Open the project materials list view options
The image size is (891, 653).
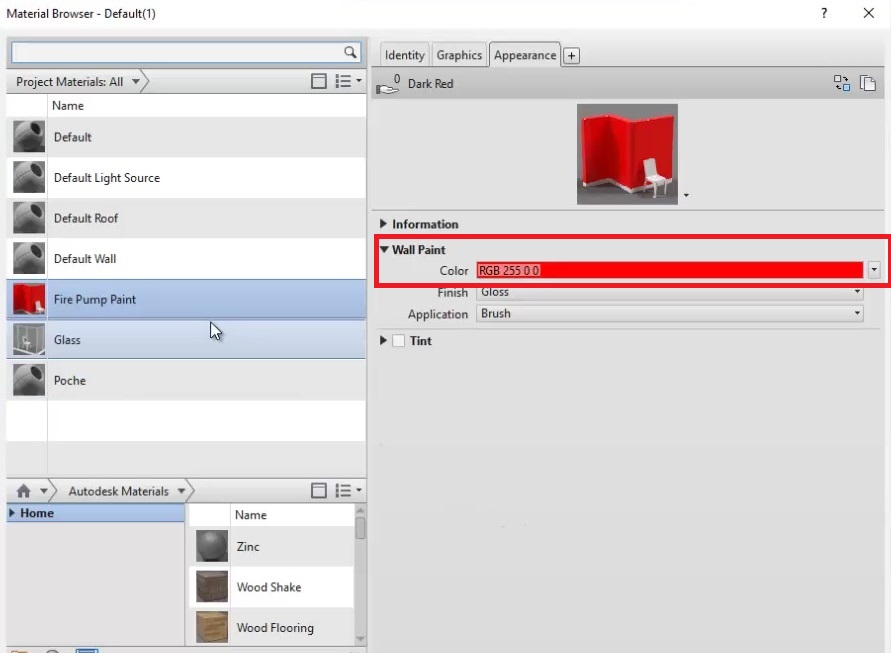click(348, 81)
